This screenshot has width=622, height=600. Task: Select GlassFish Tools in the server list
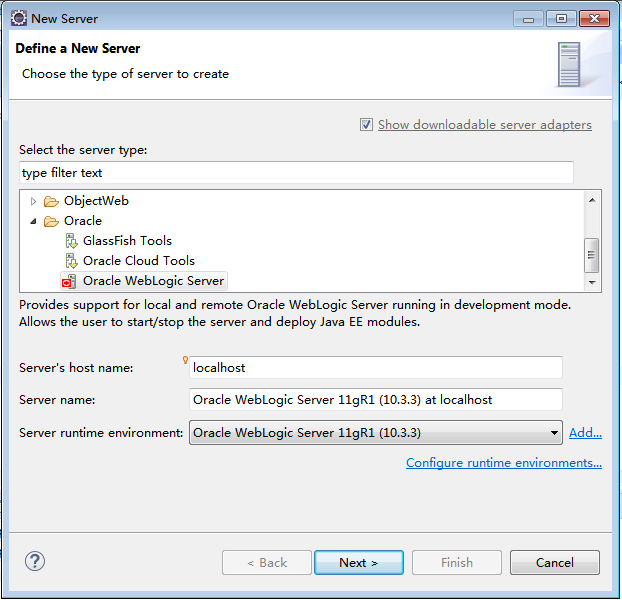point(127,241)
